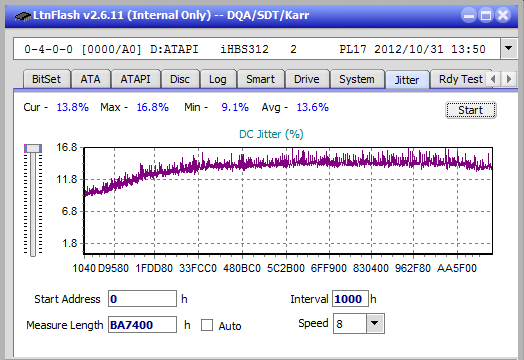Click the DC Jitter (%) chart title
This screenshot has height=360, width=524.
[x=271, y=134]
